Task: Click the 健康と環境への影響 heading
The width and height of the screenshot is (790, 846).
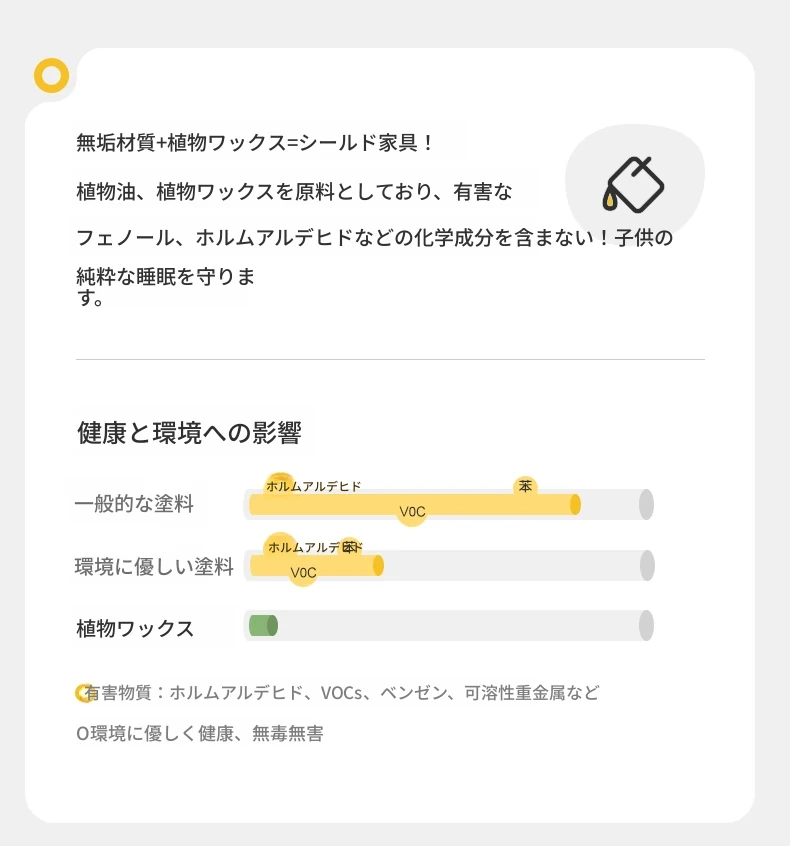Action: (x=189, y=433)
